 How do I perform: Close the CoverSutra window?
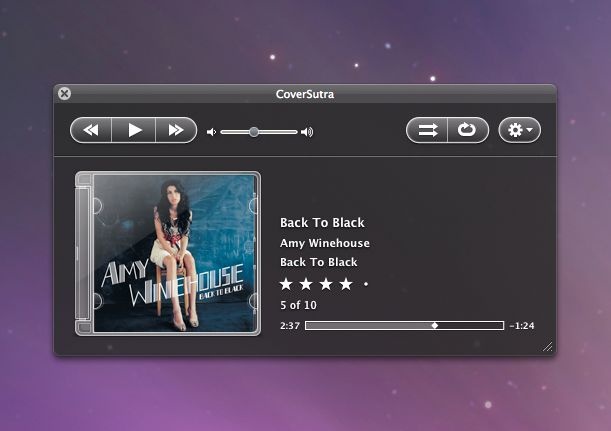pyautogui.click(x=64, y=94)
